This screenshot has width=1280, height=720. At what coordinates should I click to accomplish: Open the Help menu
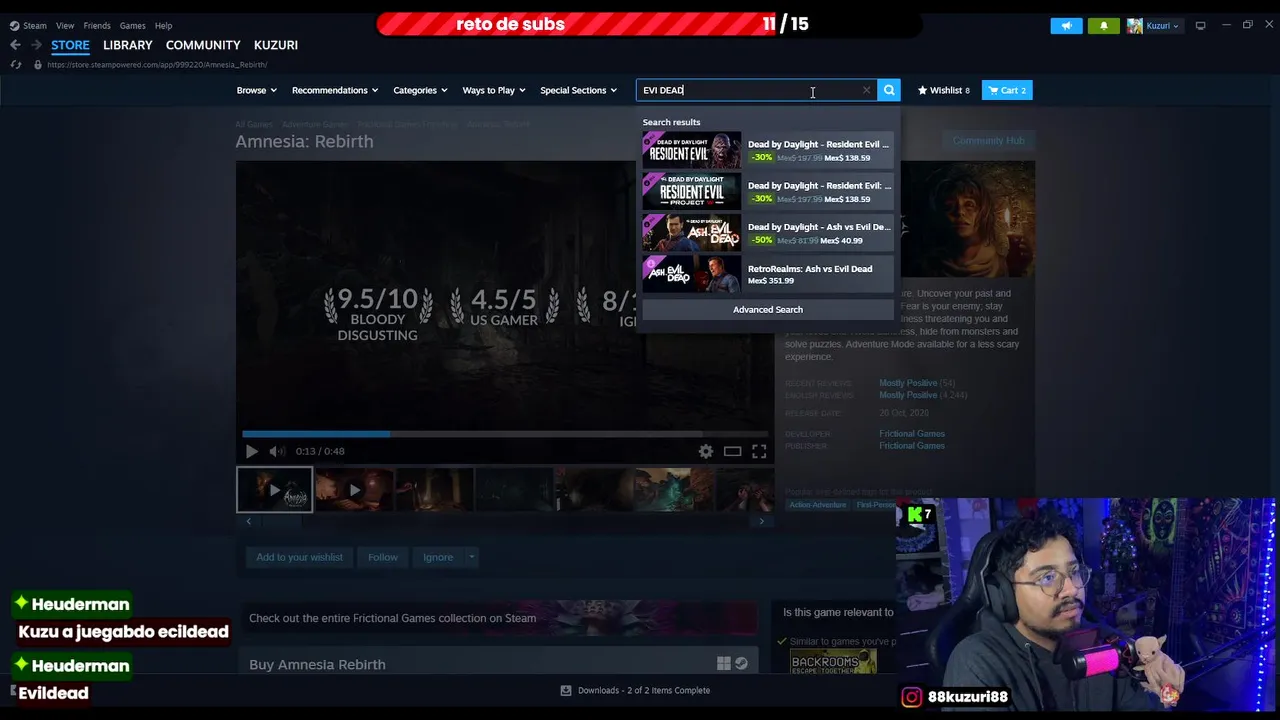[163, 26]
